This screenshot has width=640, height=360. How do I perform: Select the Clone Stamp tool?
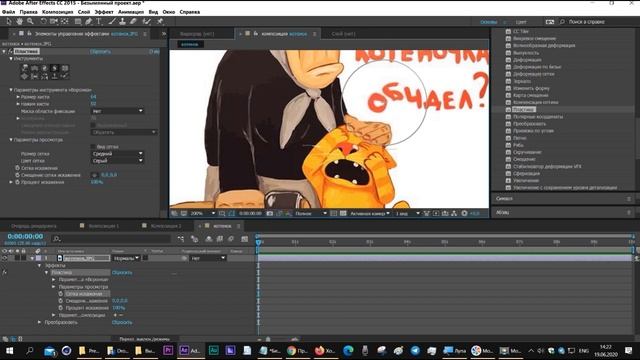click(x=122, y=21)
